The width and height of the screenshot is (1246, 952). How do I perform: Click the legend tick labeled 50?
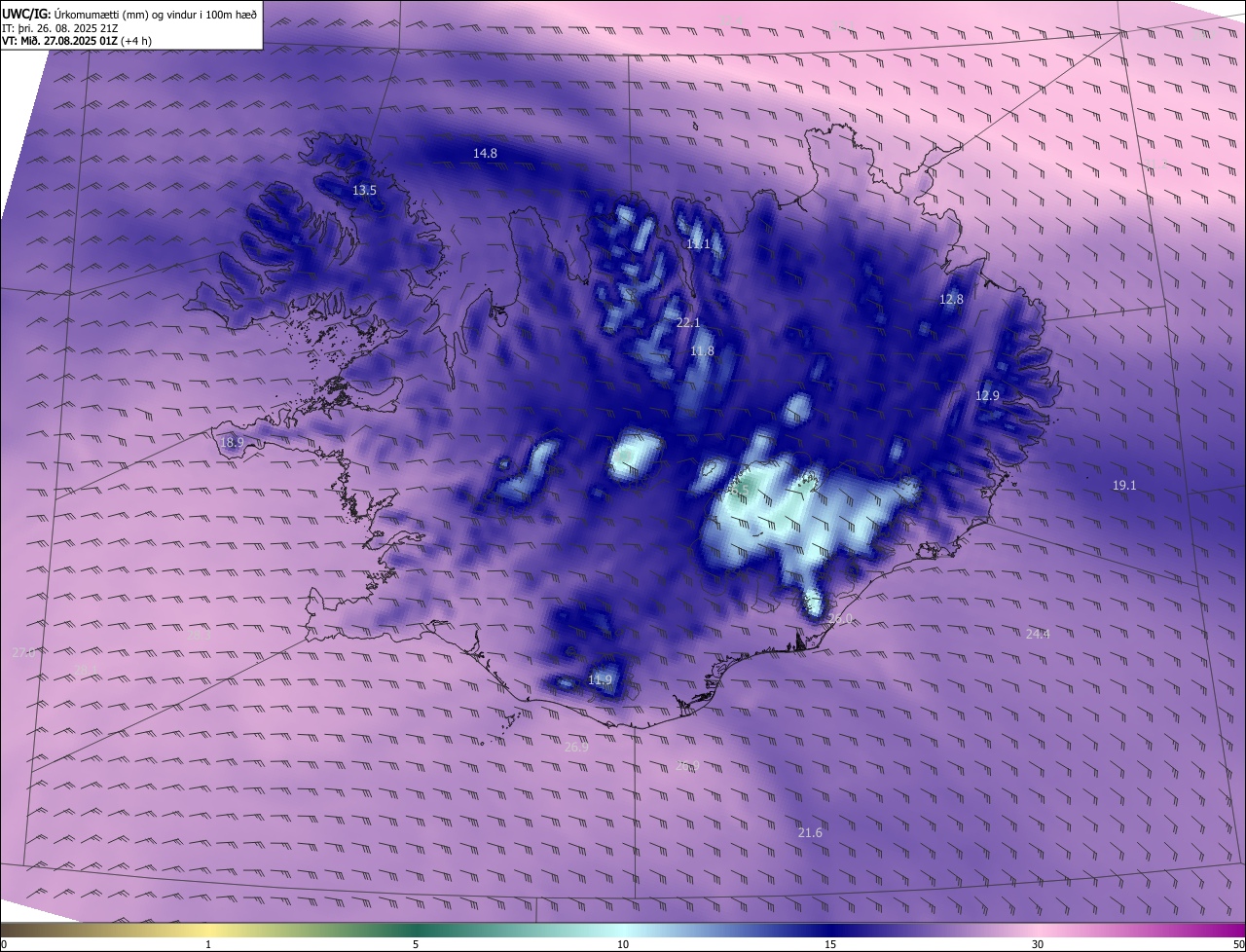[1238, 944]
